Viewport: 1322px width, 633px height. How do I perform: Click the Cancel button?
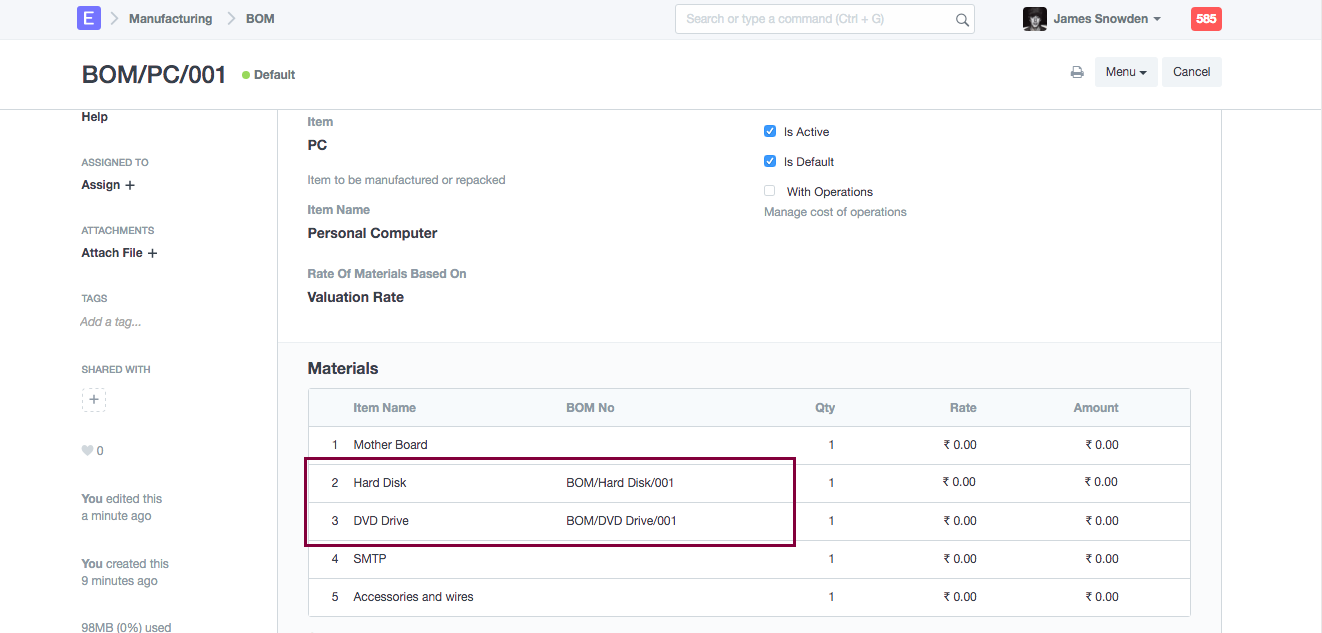[1191, 72]
